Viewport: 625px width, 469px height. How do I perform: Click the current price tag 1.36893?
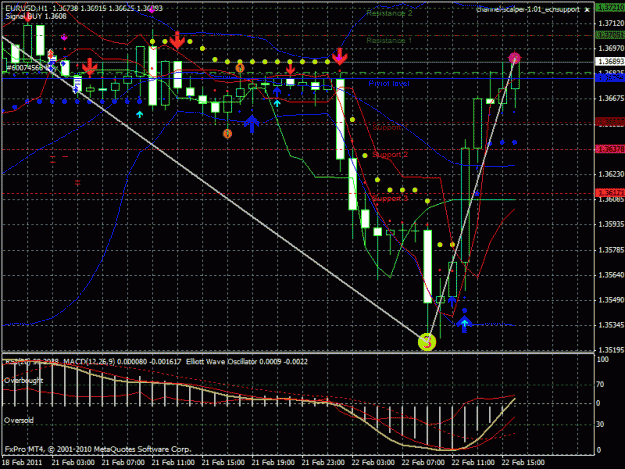[610, 61]
